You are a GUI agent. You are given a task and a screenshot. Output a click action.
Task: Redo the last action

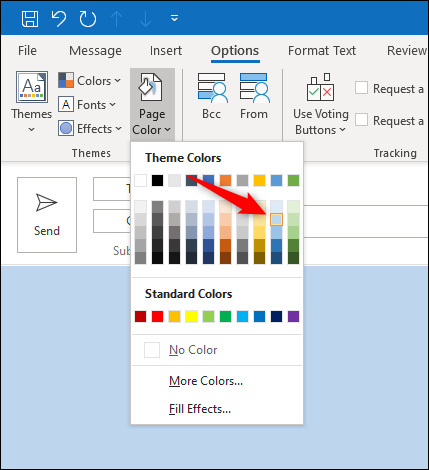click(x=88, y=18)
